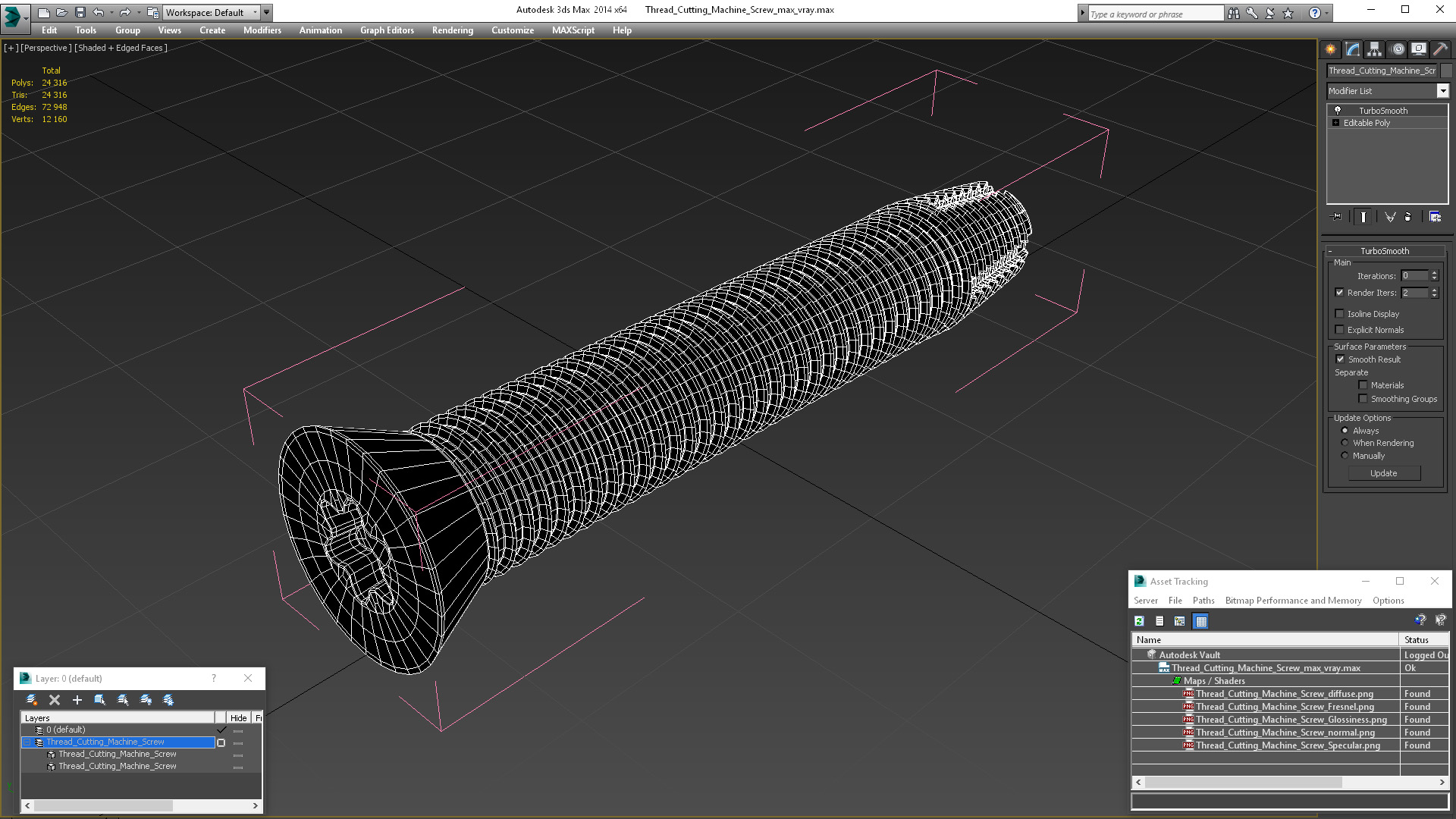This screenshot has width=1456, height=819.
Task: Click Hide/Unhide All Layers icon
Action: coord(146,700)
